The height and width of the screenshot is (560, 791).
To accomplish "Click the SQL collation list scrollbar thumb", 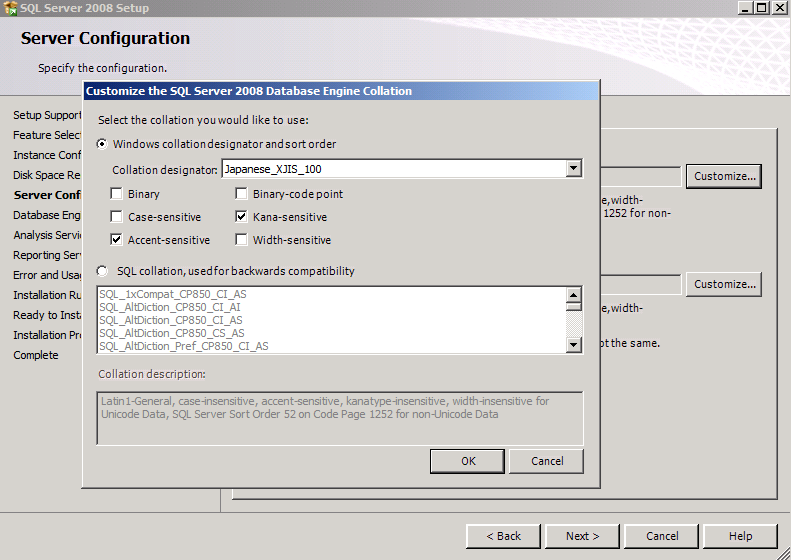I will click(574, 306).
